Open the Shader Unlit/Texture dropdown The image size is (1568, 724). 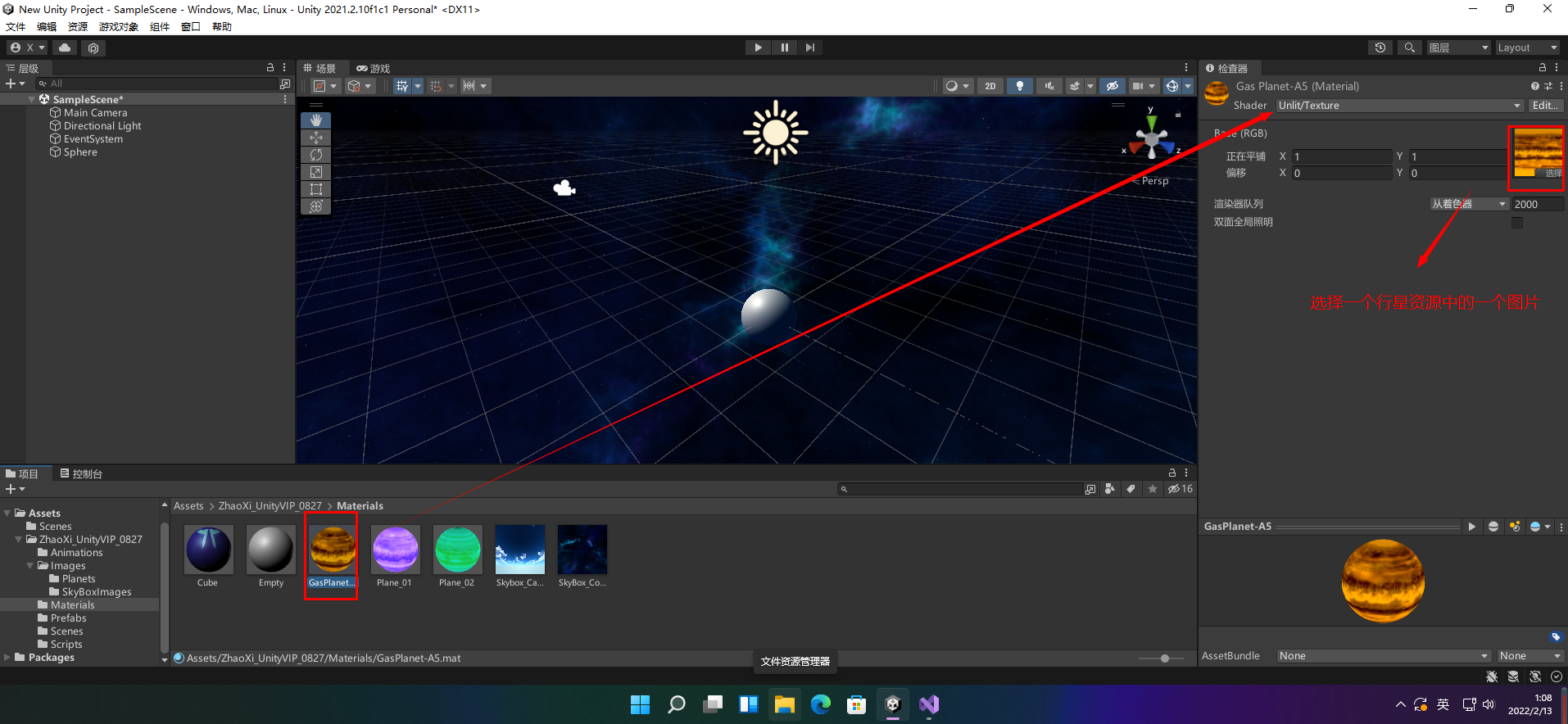click(1399, 106)
